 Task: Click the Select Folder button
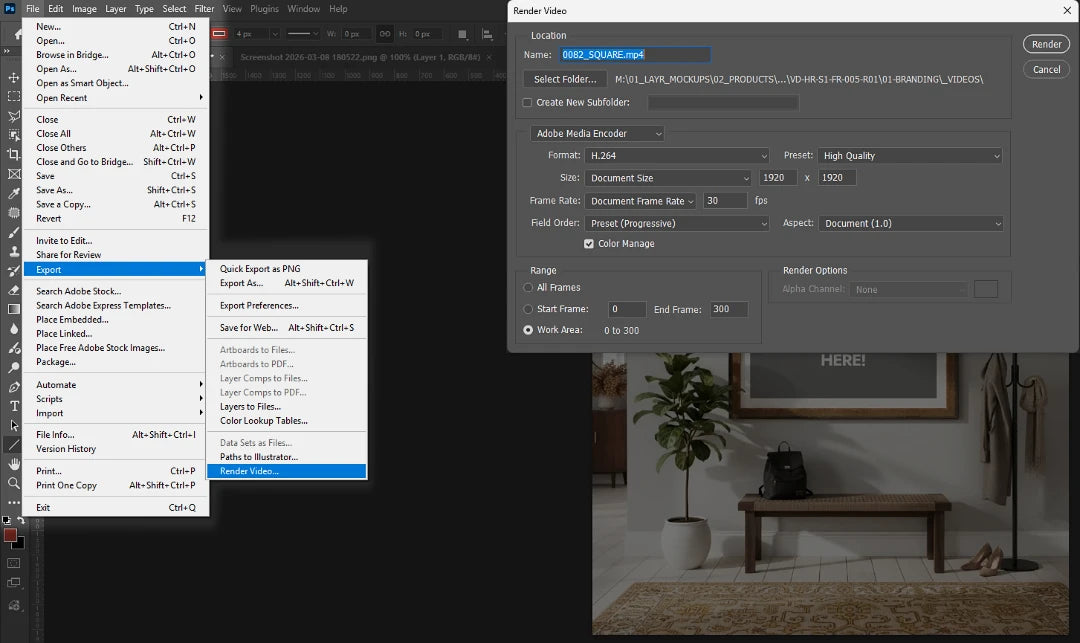pyautogui.click(x=565, y=79)
